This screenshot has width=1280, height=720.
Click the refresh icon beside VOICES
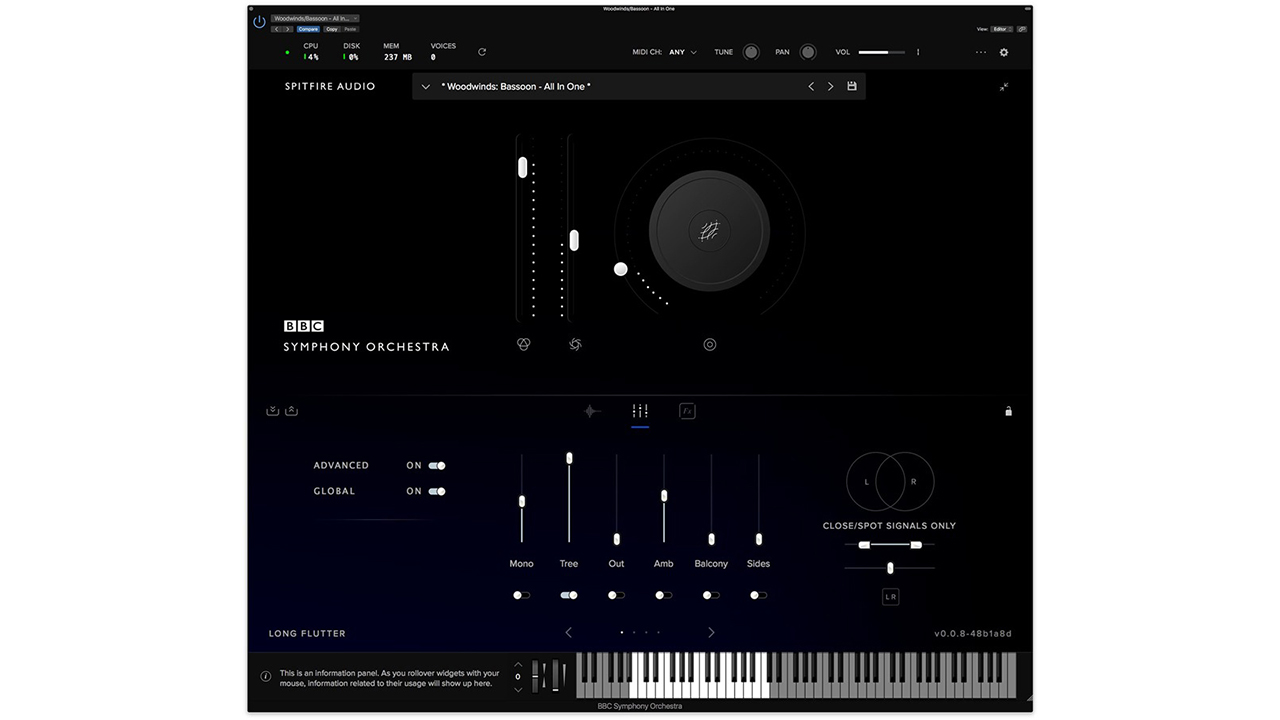coord(482,52)
